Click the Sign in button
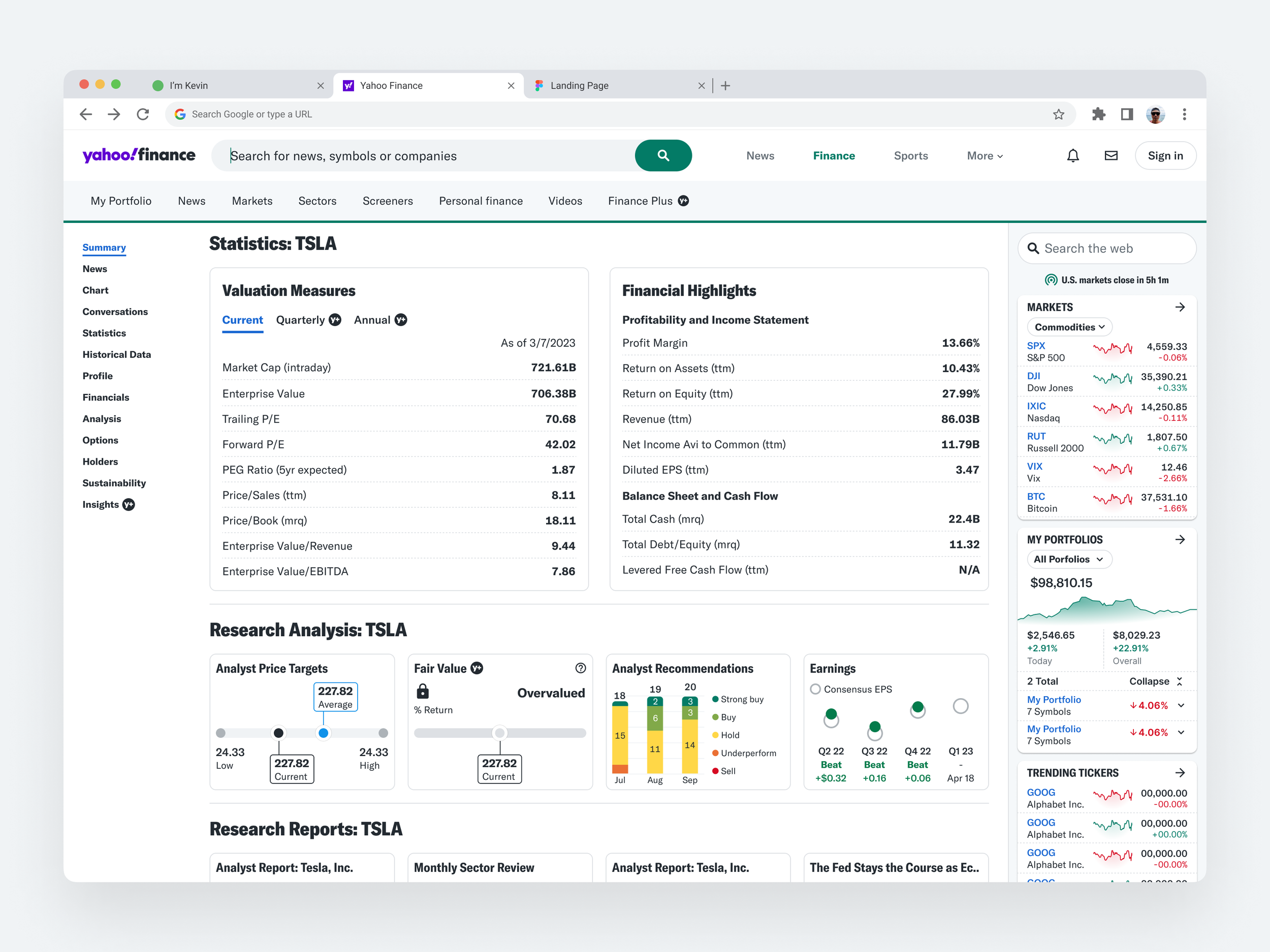Viewport: 1270px width, 952px height. (1165, 155)
